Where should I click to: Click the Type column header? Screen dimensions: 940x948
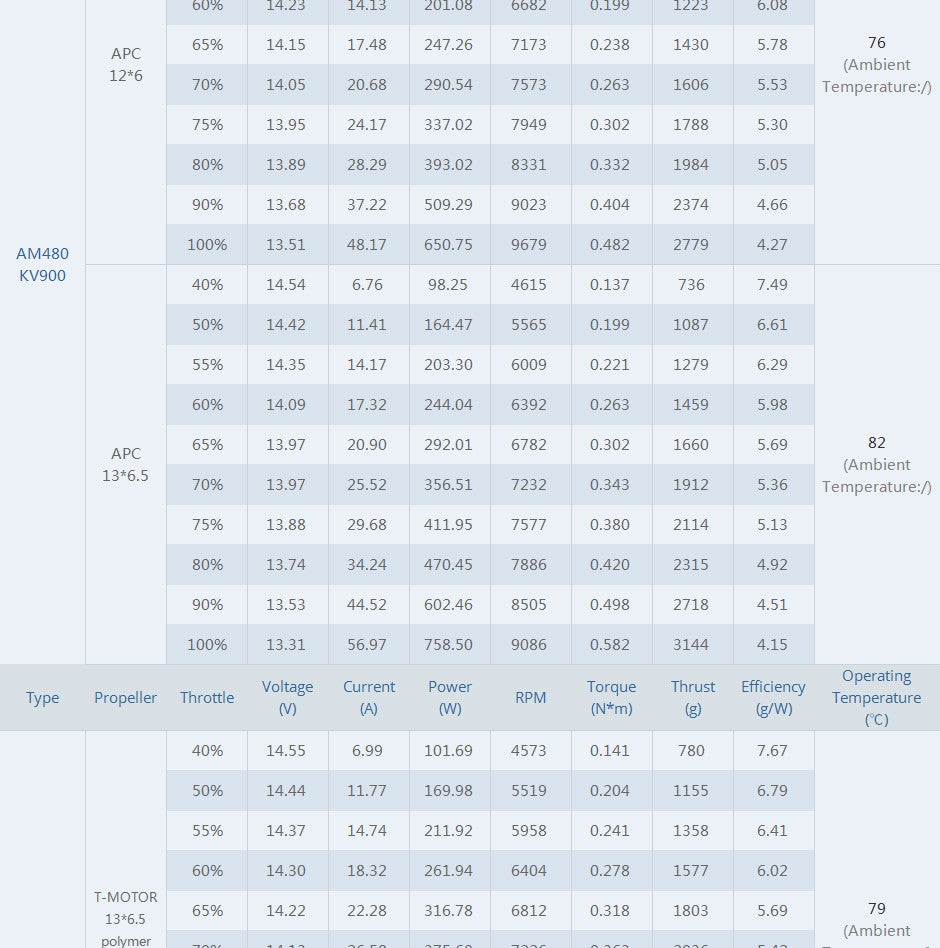(x=43, y=698)
